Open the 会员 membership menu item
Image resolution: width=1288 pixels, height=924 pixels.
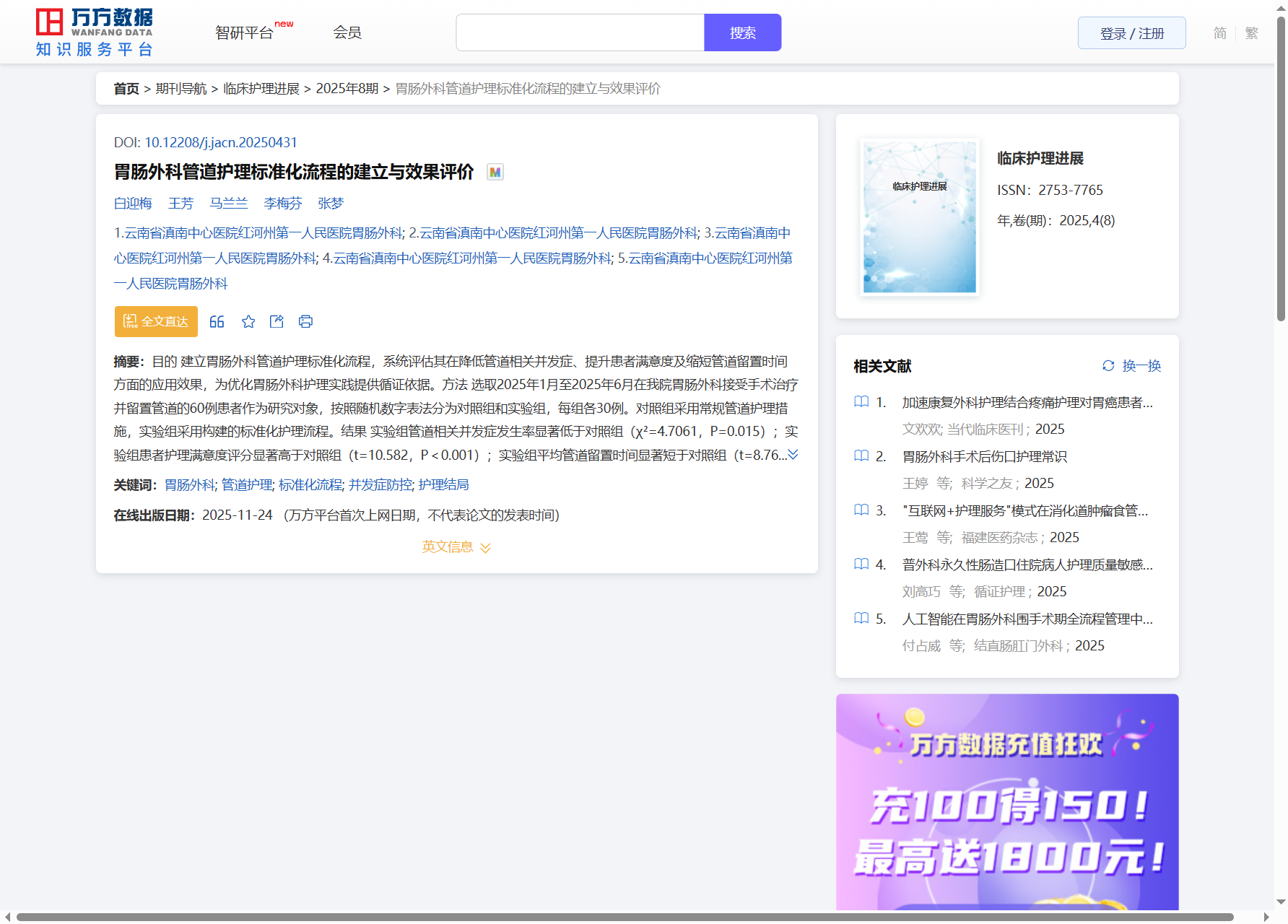click(x=347, y=33)
